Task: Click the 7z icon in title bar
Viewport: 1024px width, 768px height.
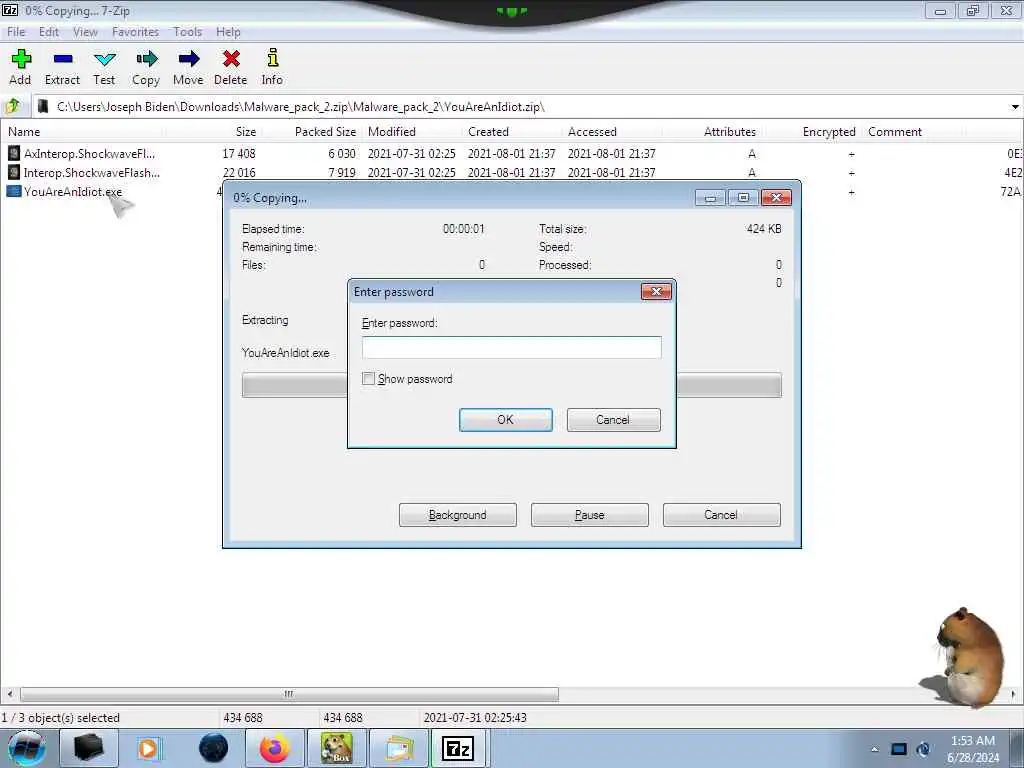Action: click(x=10, y=10)
